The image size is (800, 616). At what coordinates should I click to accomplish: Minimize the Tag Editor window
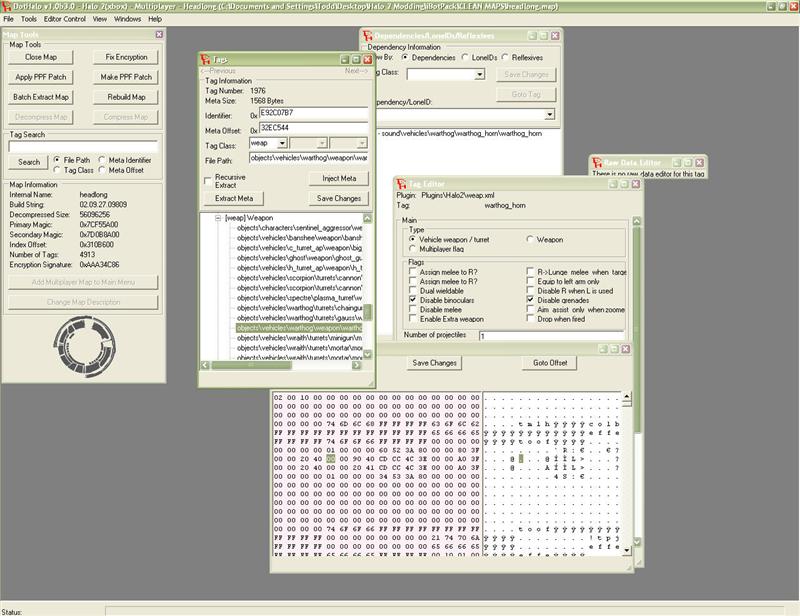click(x=613, y=184)
